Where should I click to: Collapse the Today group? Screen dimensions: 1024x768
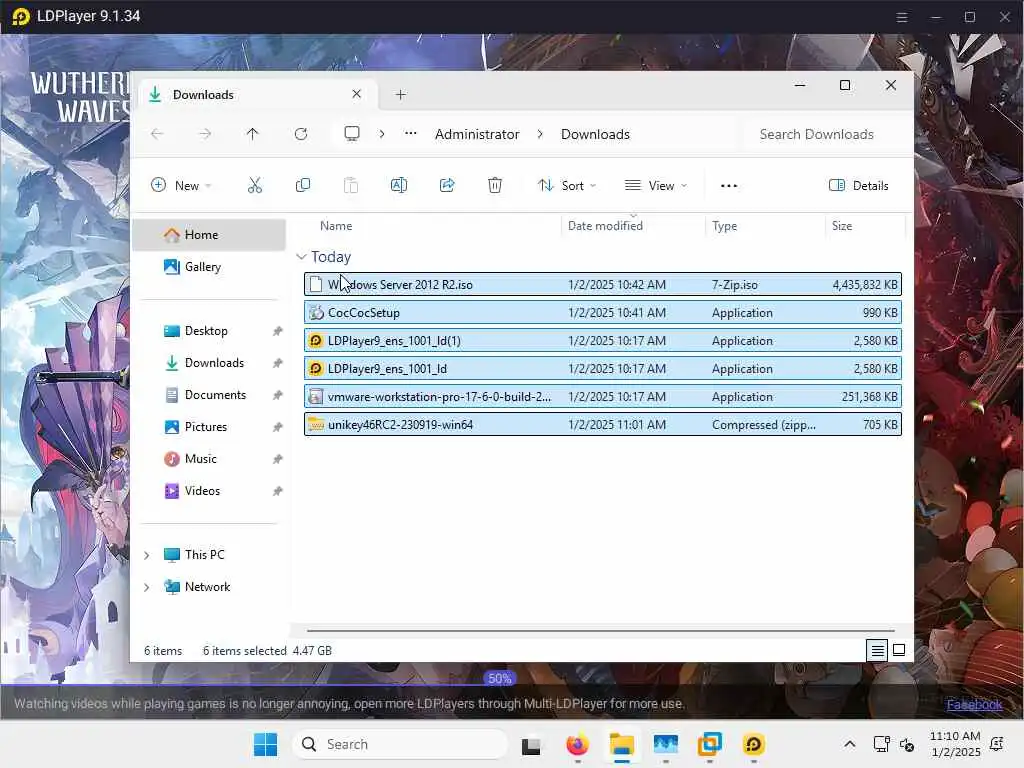click(301, 257)
